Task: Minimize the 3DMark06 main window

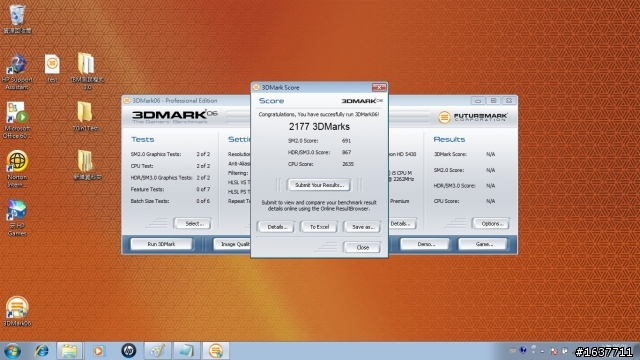Action: 478,100
